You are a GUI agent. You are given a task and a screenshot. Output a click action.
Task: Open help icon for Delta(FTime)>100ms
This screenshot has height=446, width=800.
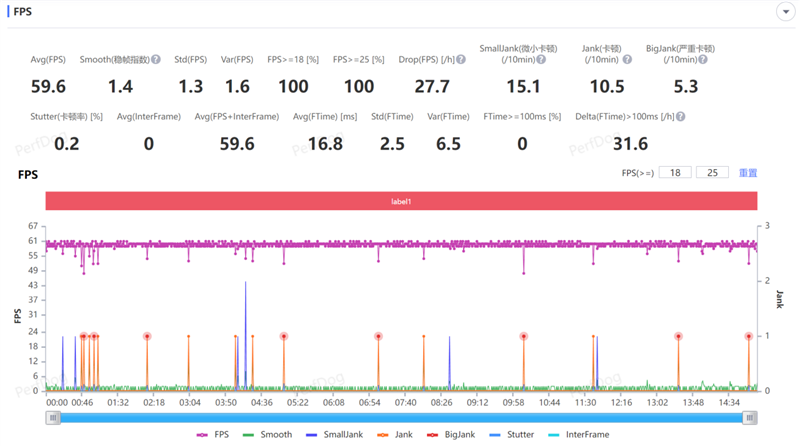[680, 116]
